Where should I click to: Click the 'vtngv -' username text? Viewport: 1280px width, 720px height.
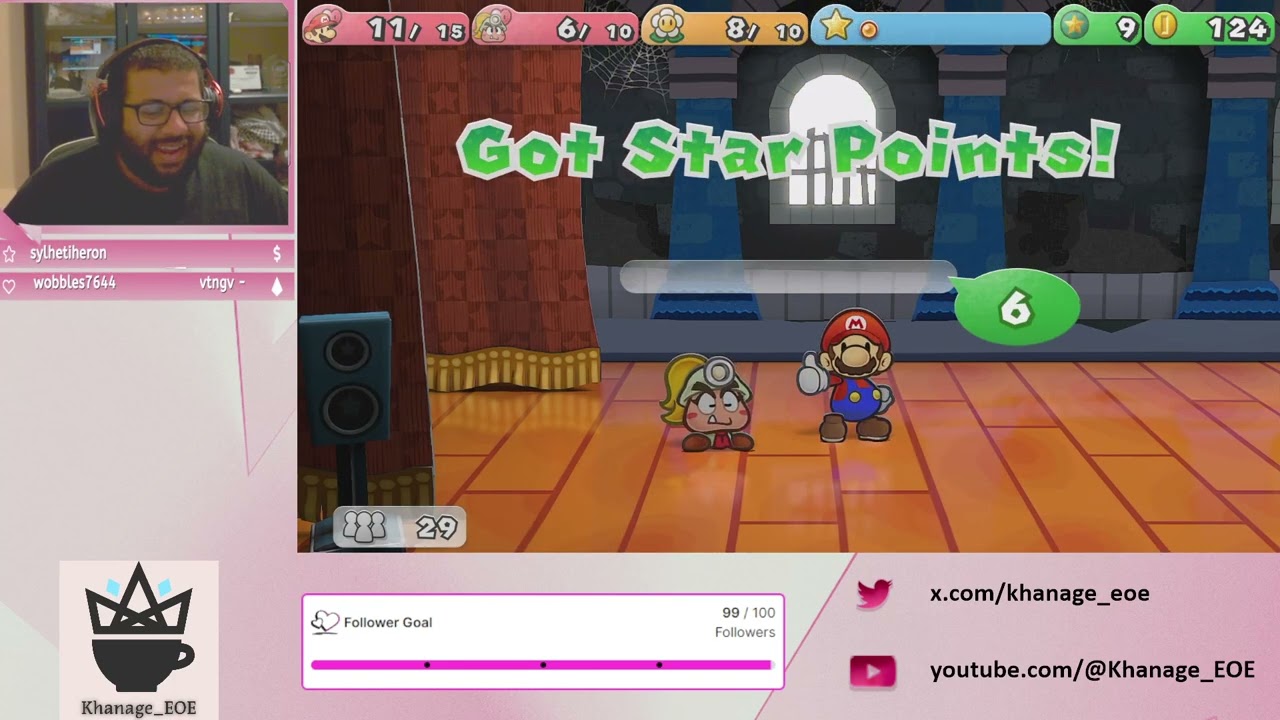(x=222, y=283)
